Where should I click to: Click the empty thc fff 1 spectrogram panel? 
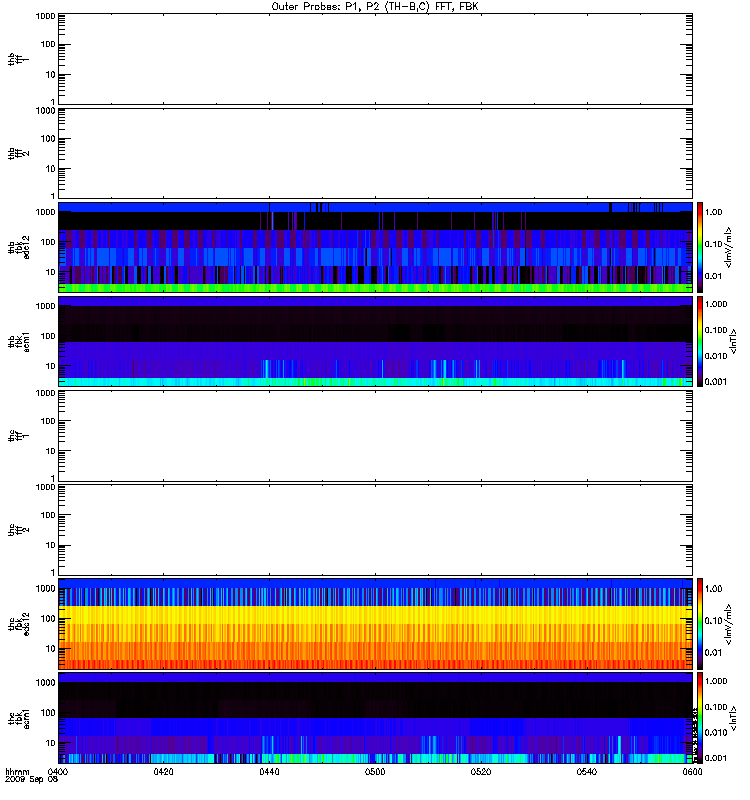375,436
